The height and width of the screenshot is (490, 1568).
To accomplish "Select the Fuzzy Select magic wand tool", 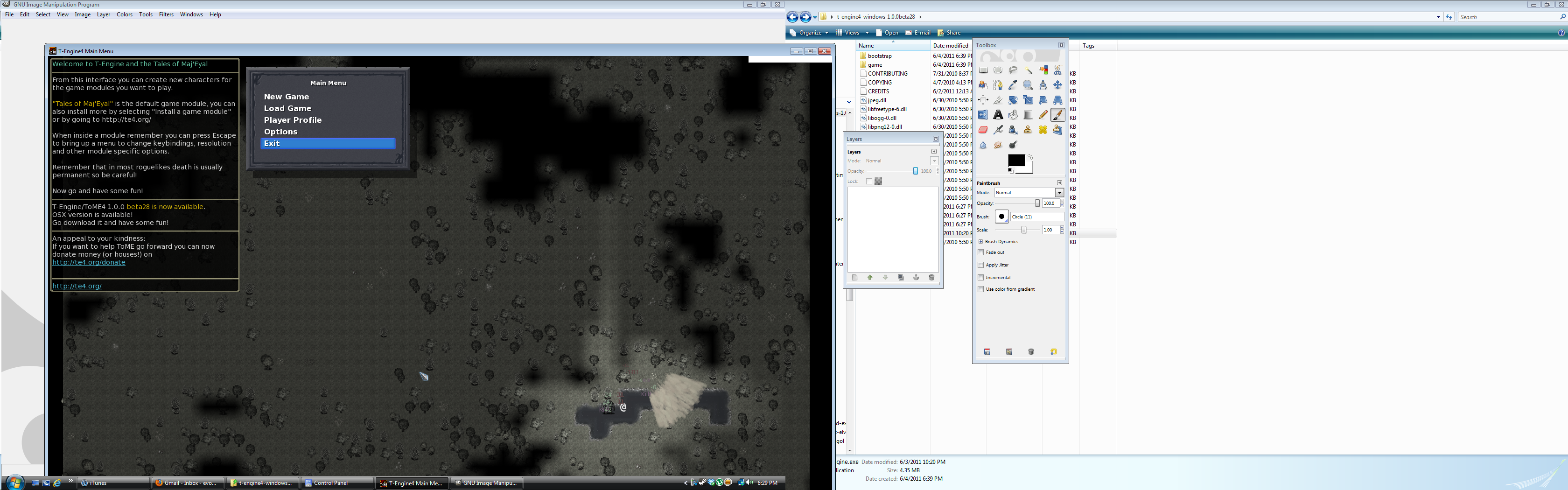I will pyautogui.click(x=1028, y=70).
